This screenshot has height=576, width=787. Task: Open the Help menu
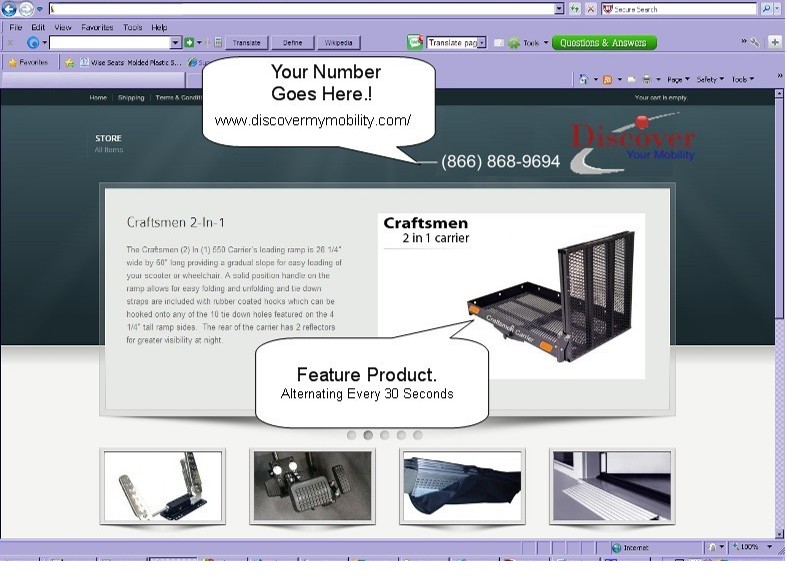[159, 28]
